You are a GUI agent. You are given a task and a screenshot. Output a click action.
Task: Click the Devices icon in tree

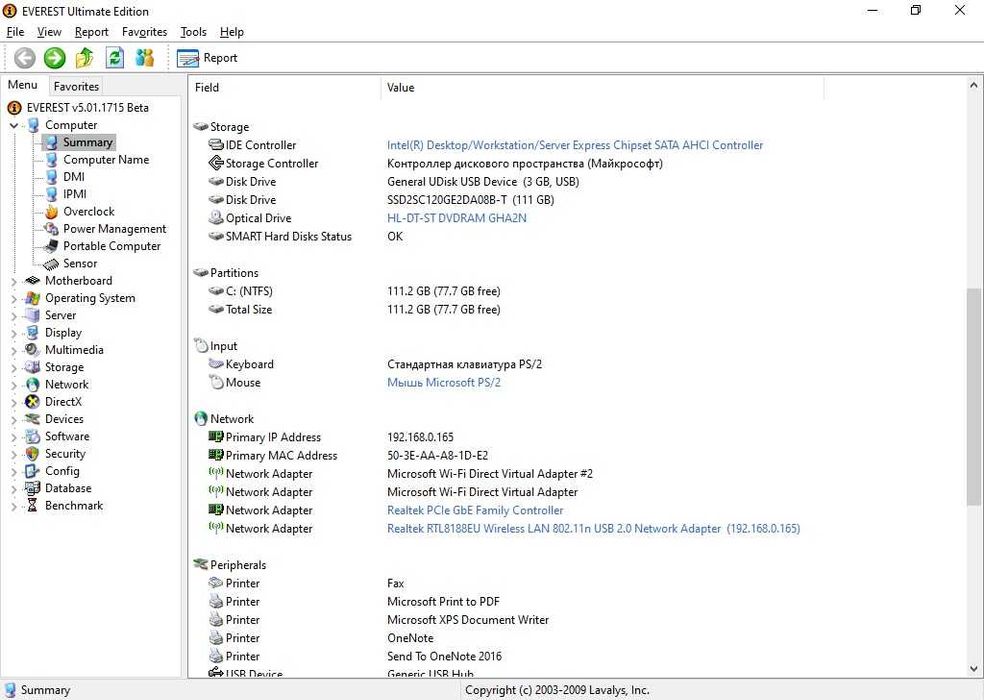(x=32, y=419)
